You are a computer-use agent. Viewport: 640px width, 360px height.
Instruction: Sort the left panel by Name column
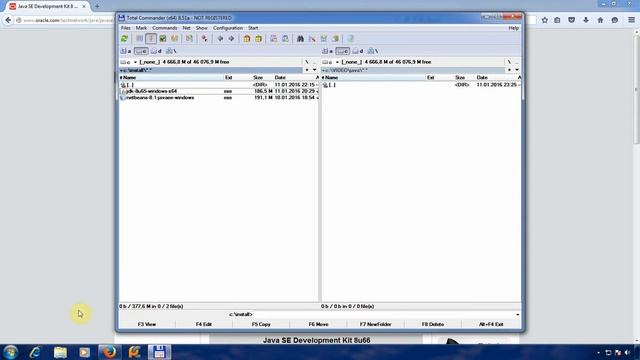(171, 78)
